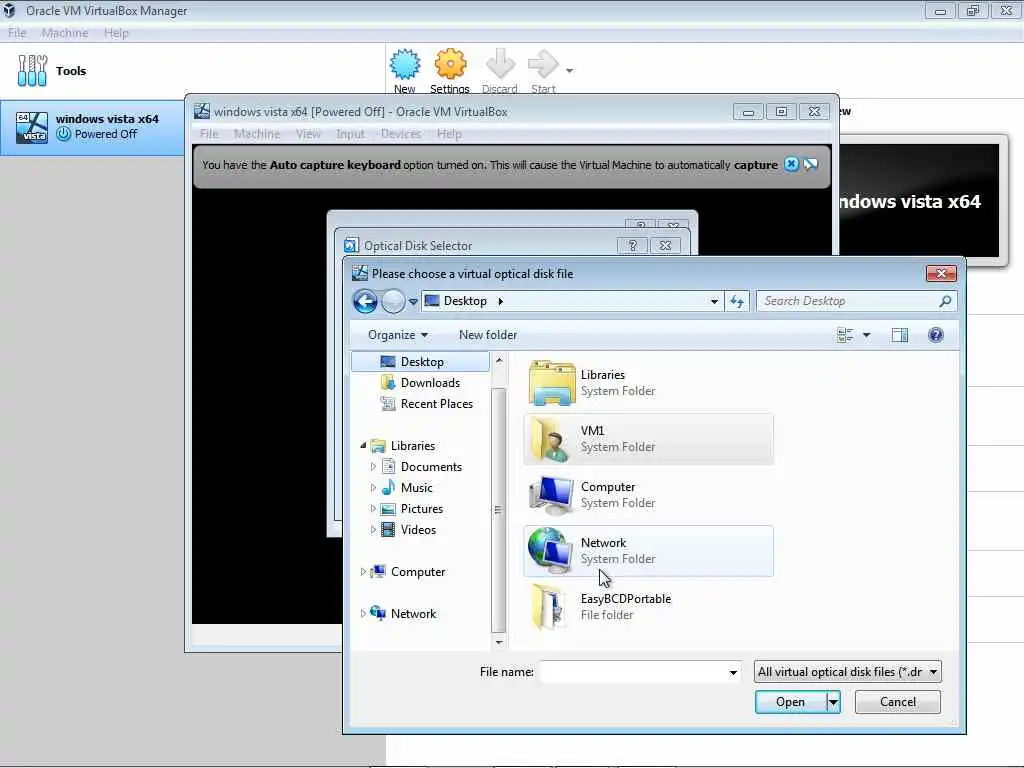Image resolution: width=1024 pixels, height=768 pixels.
Task: Open the file type filter combo box
Action: tap(847, 672)
